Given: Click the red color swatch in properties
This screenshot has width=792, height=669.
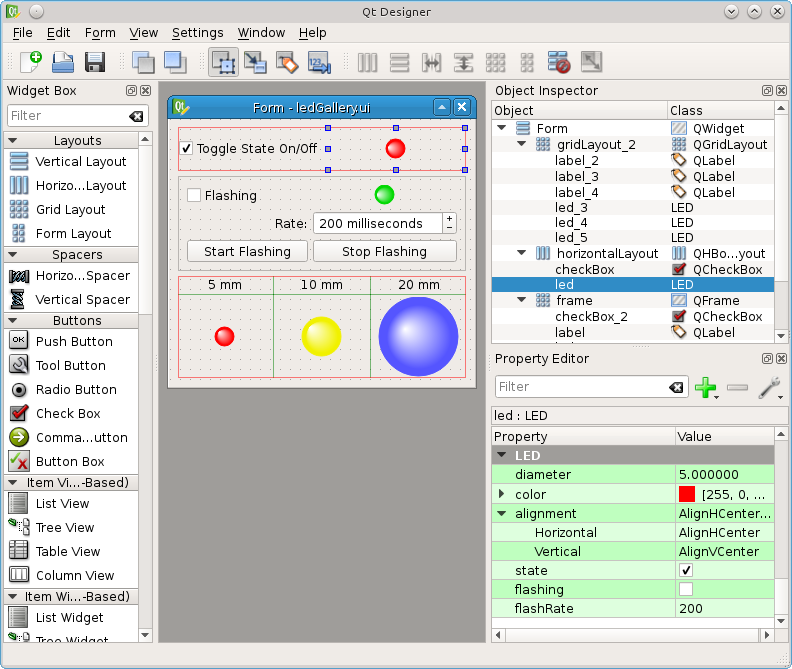Looking at the screenshot, I should (x=687, y=494).
